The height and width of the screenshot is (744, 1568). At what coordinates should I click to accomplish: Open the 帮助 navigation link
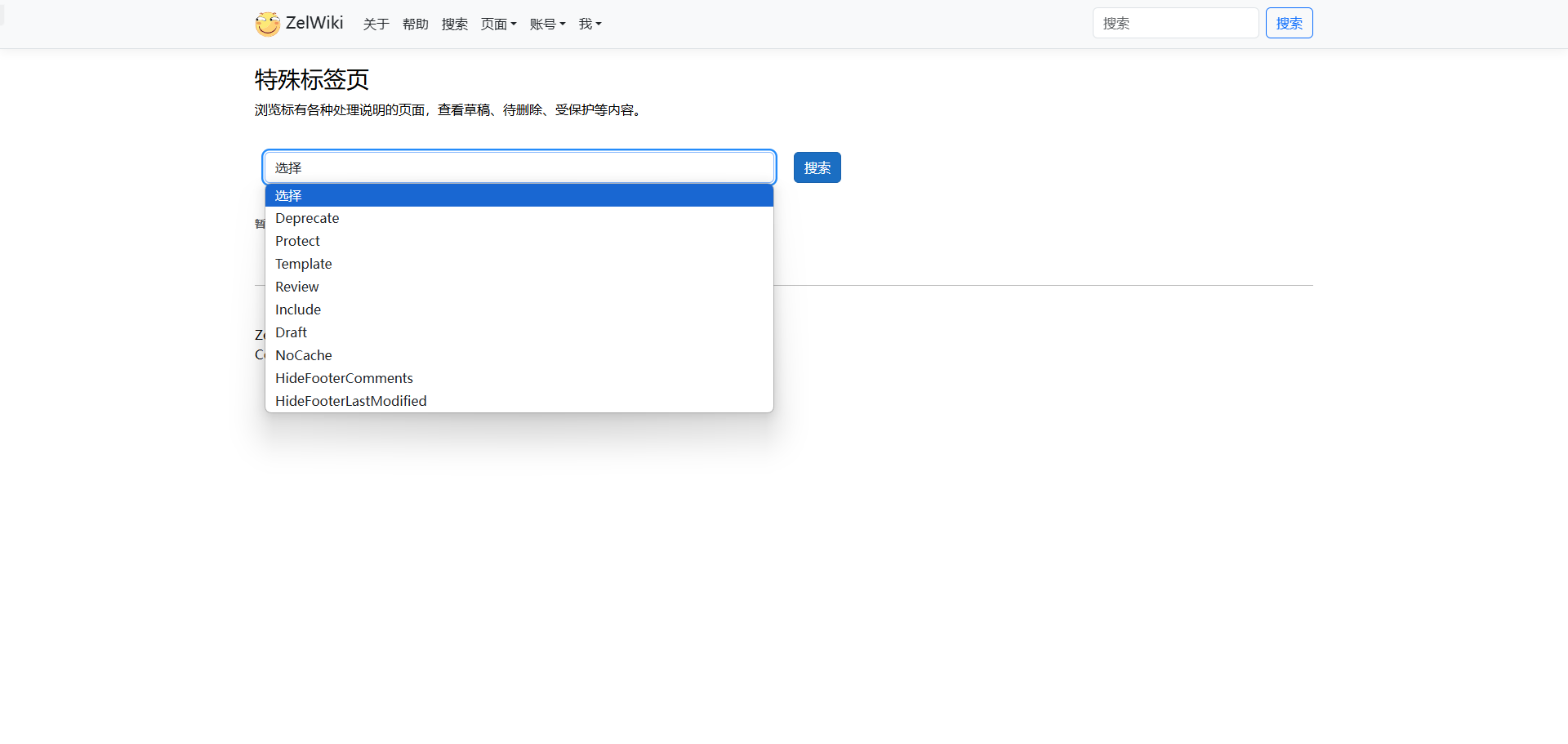(x=415, y=24)
